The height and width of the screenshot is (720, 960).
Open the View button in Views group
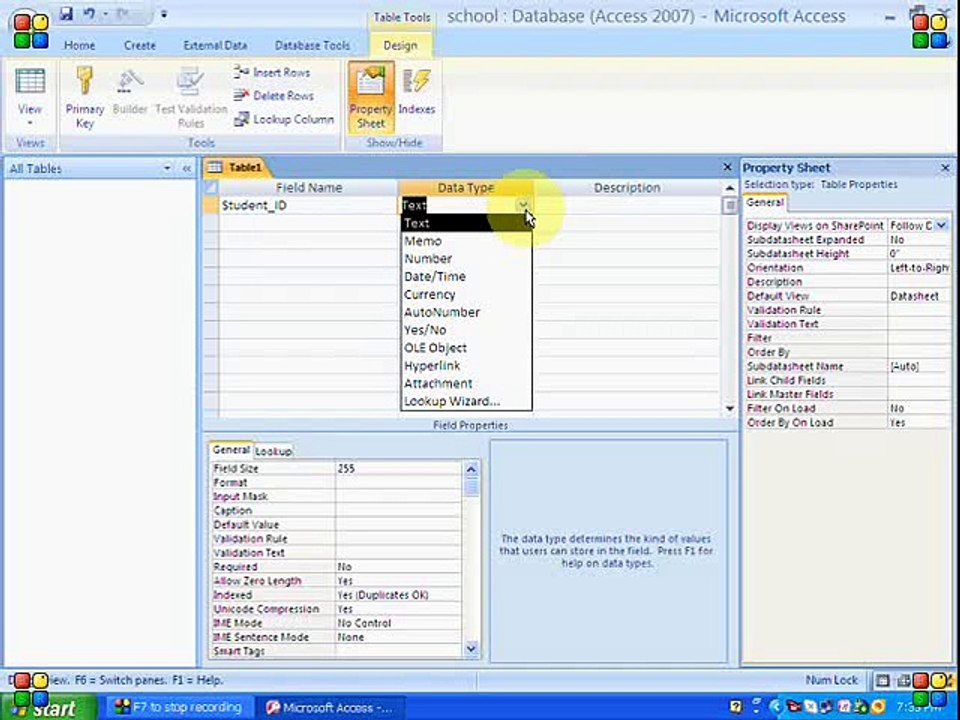tap(29, 98)
